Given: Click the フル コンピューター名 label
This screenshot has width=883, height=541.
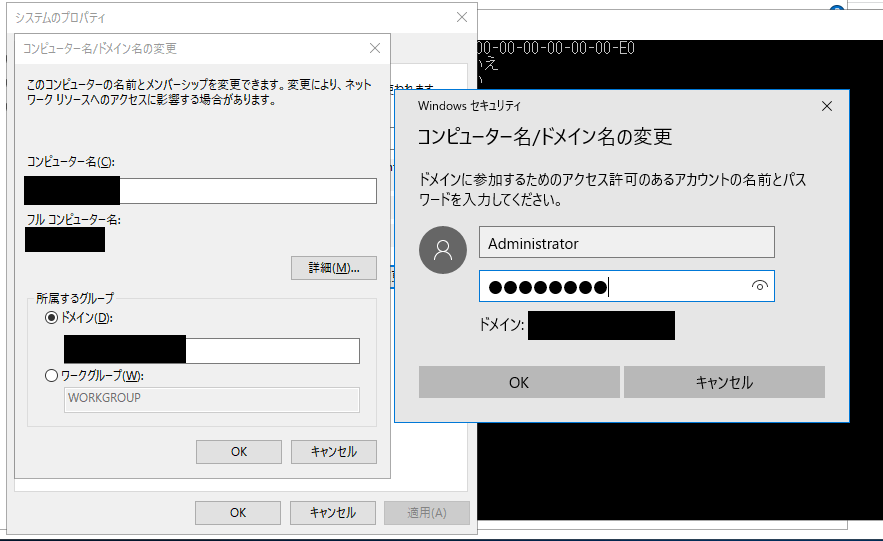Looking at the screenshot, I should point(74,220).
